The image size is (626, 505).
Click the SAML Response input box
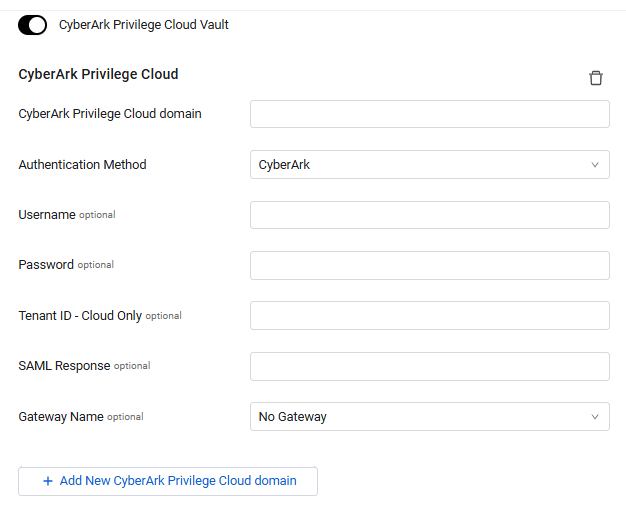coord(429,366)
